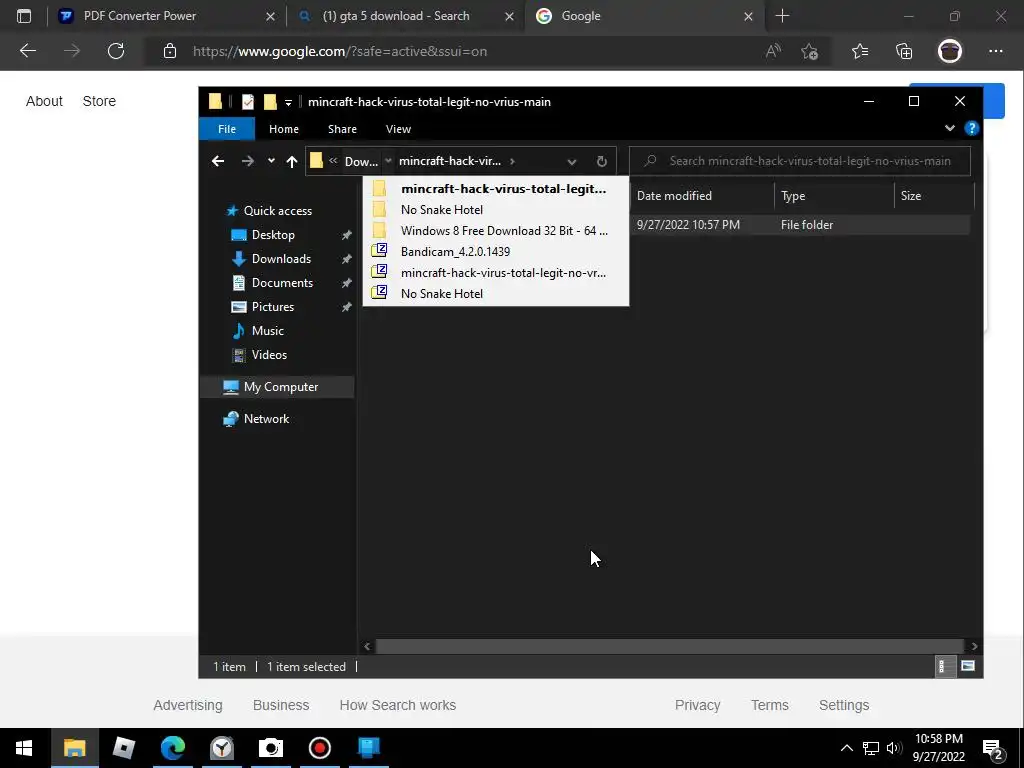Open recent locations dropdown in Explorer
The image size is (1024, 768).
pos(271,161)
